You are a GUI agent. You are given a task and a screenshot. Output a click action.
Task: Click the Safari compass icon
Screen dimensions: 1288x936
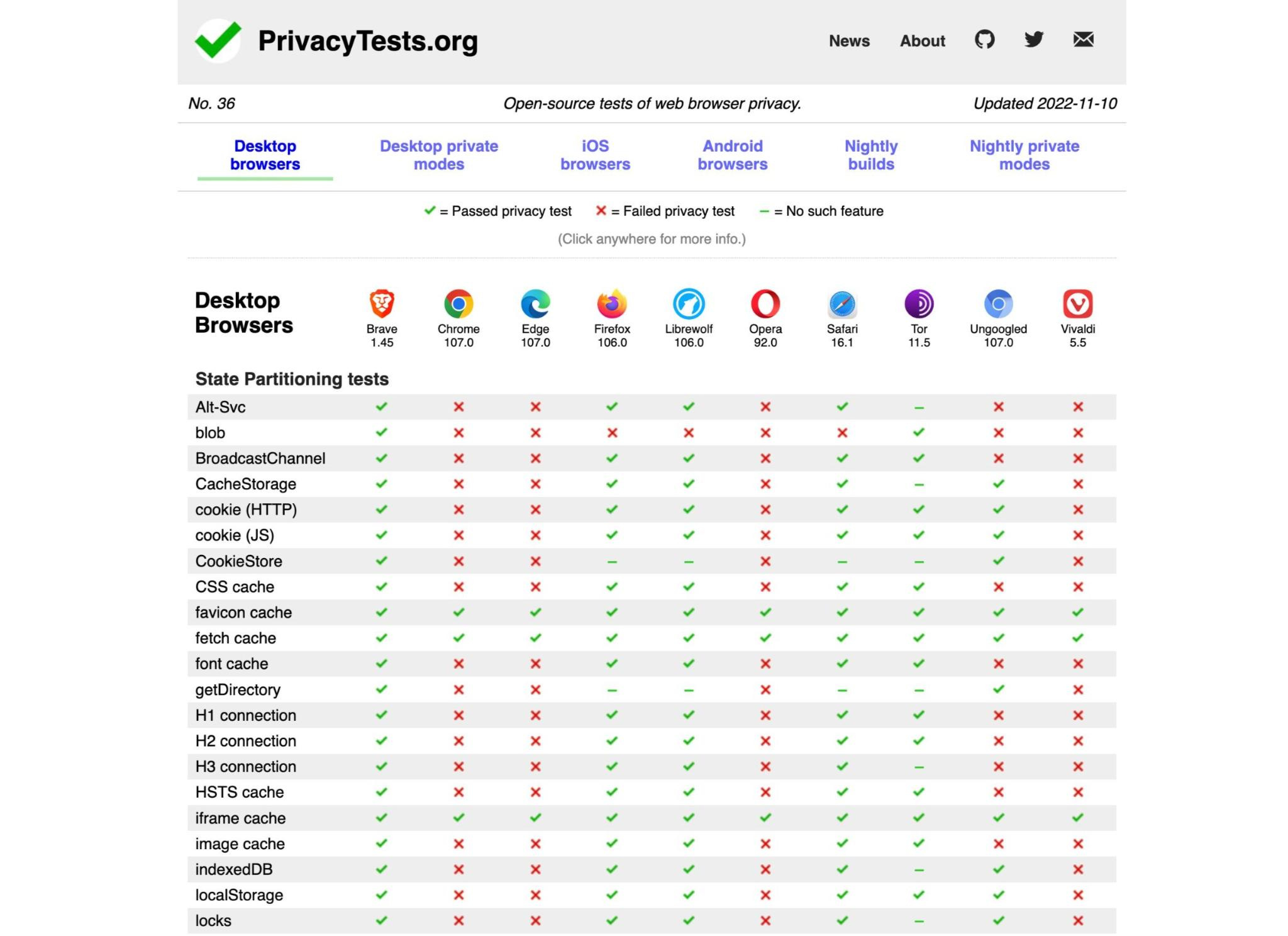point(842,304)
